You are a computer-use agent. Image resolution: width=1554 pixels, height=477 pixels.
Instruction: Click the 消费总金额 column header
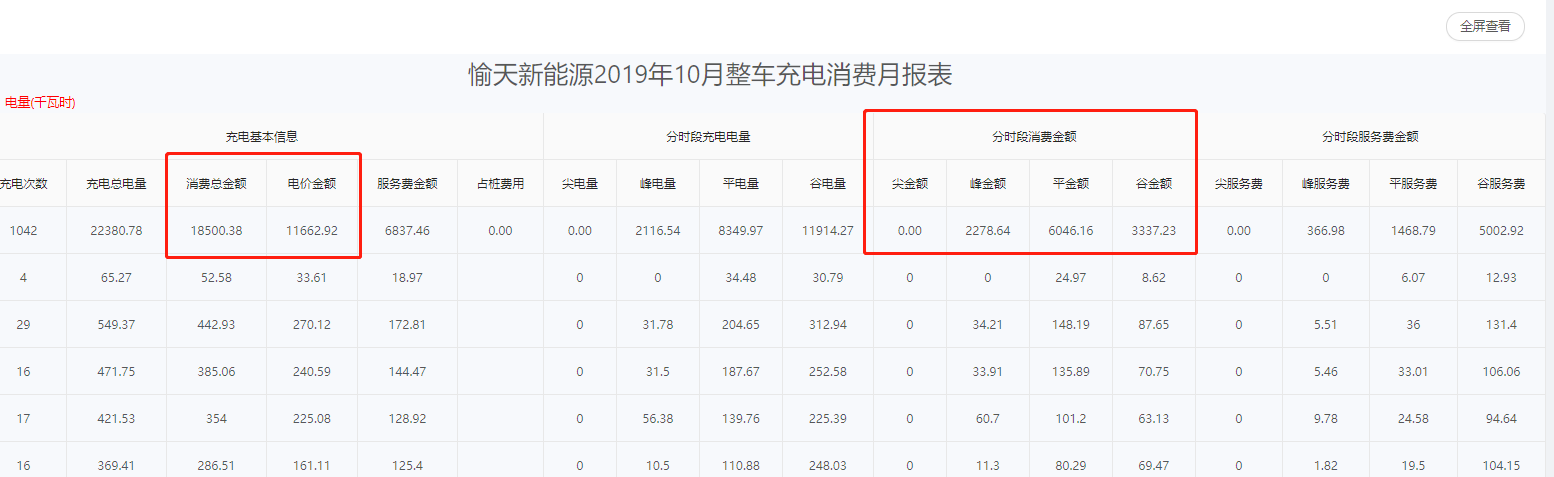pyautogui.click(x=216, y=184)
